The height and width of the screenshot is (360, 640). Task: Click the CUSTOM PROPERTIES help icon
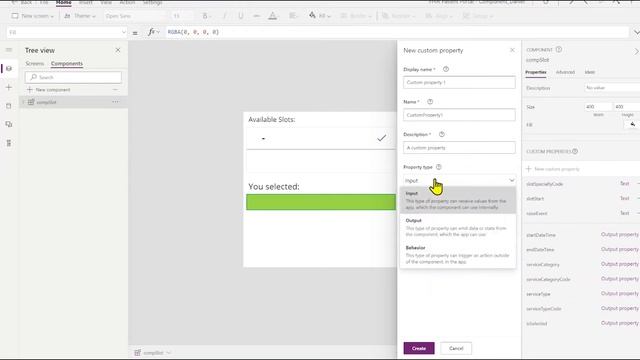575,151
